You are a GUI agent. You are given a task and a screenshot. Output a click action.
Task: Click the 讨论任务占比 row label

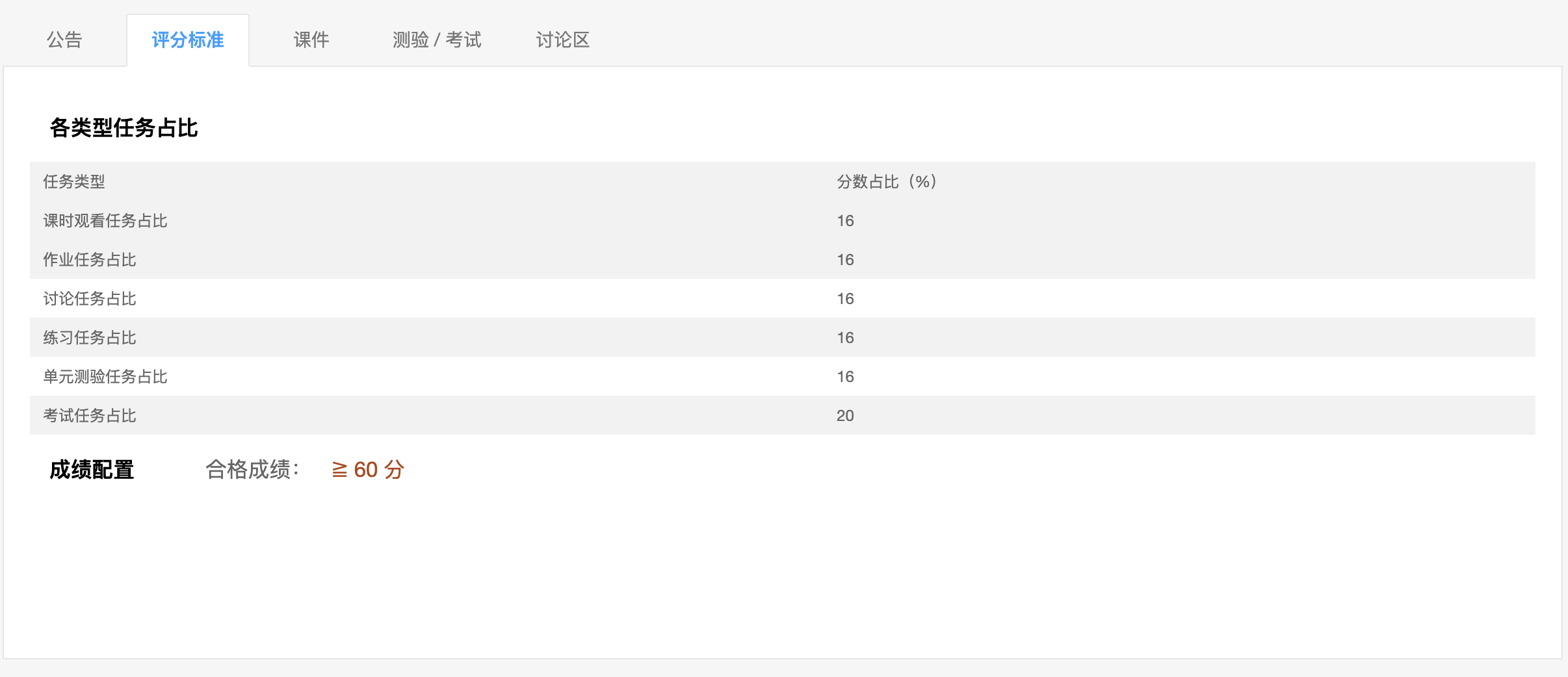(x=90, y=299)
